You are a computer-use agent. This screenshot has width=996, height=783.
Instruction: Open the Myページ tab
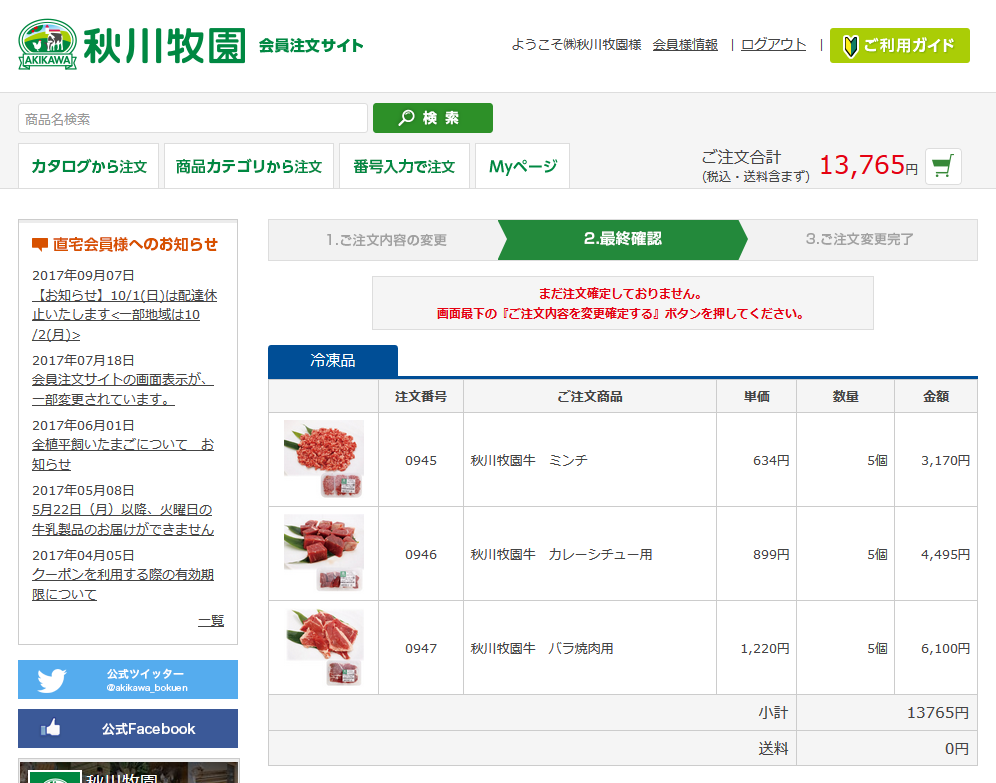click(522, 166)
